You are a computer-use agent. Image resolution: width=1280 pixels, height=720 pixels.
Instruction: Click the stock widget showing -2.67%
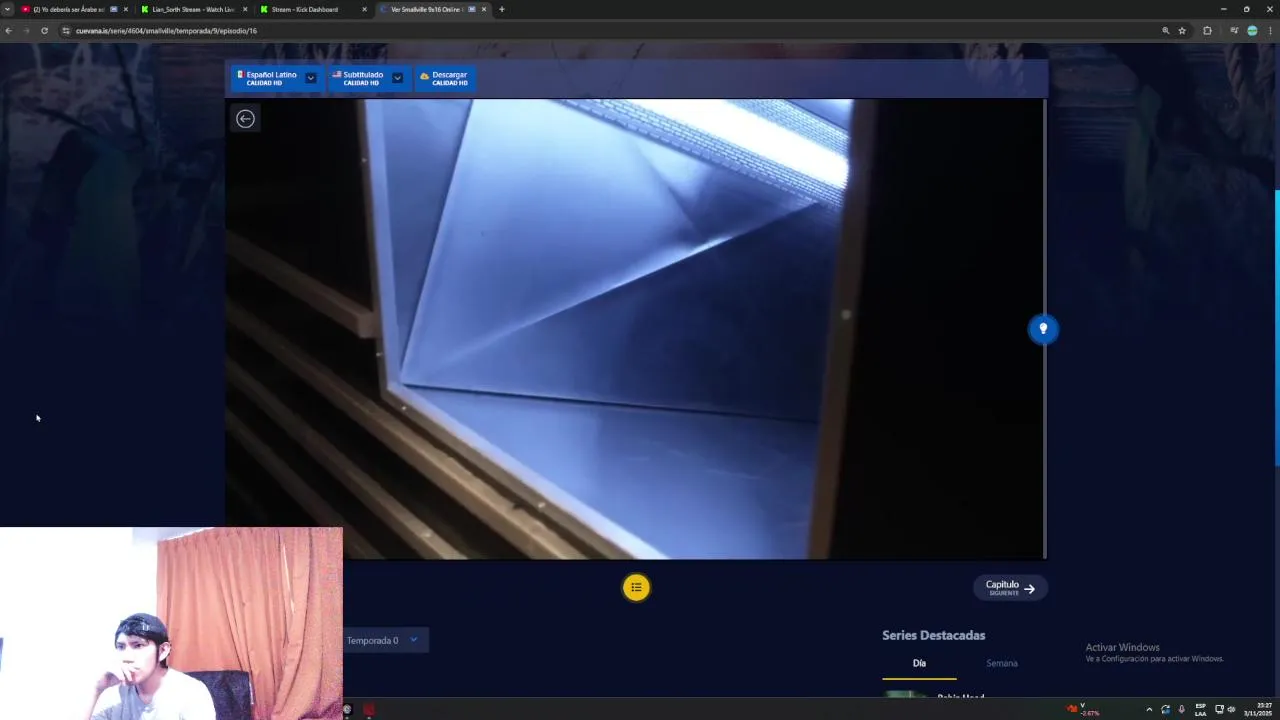coord(1083,709)
